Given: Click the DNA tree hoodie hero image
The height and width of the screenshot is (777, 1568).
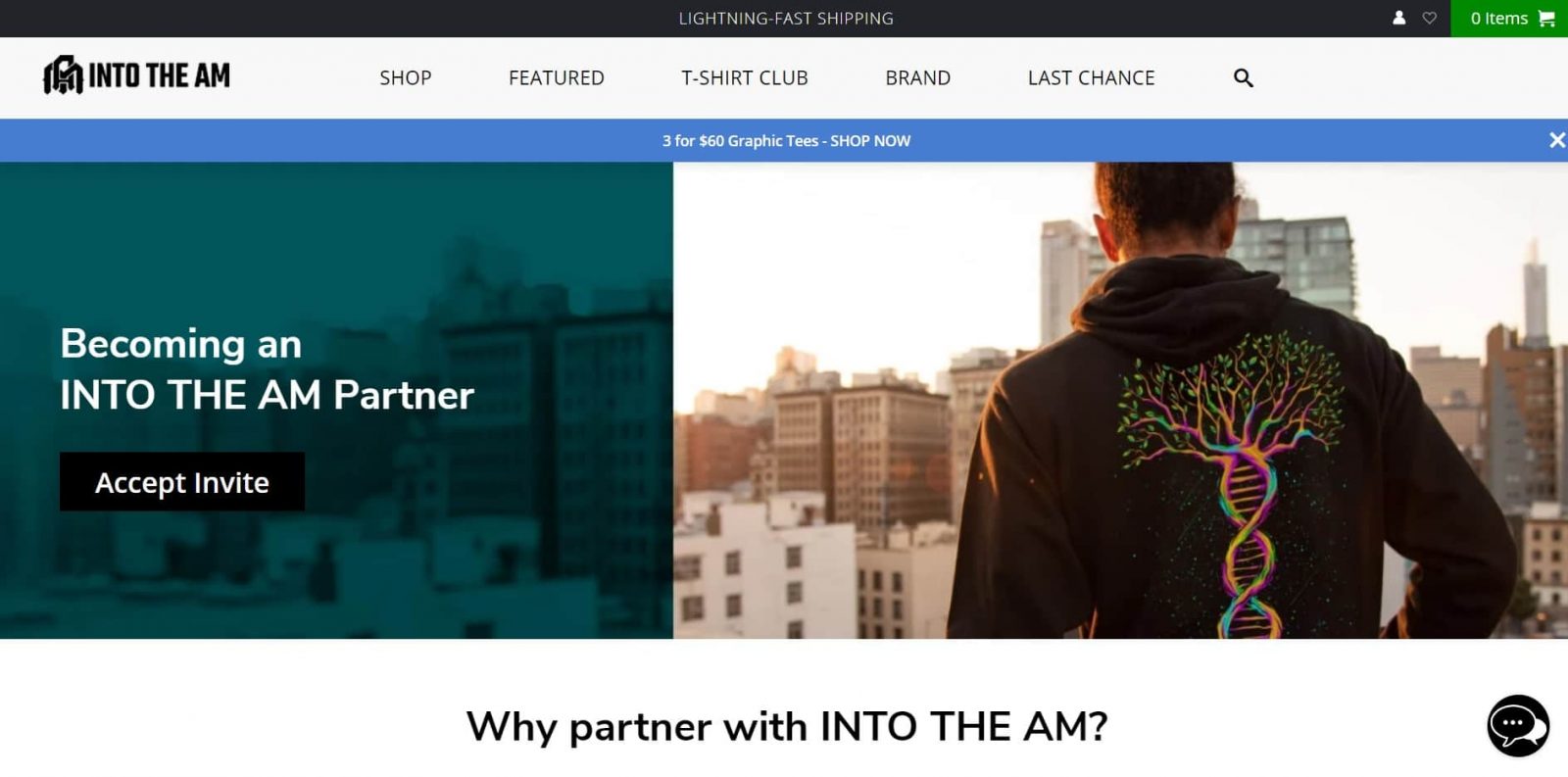Looking at the screenshot, I should (x=1120, y=401).
